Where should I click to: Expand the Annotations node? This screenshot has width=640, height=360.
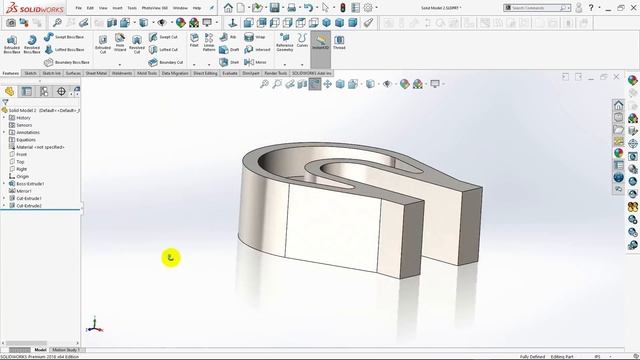[4, 132]
